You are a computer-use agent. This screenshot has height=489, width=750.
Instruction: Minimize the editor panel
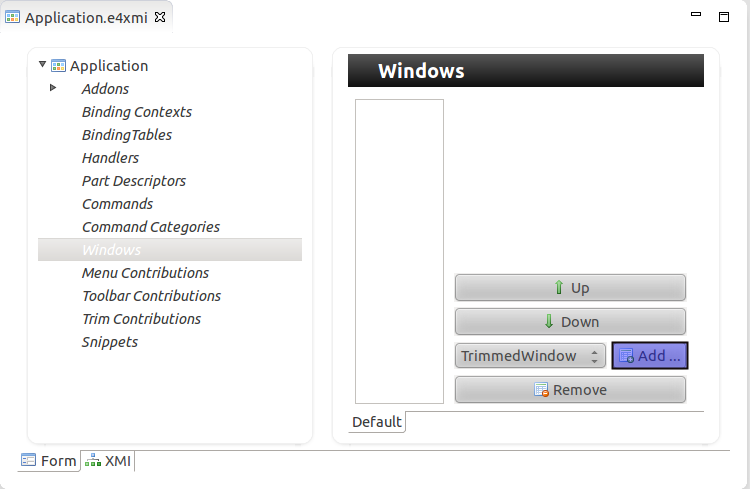click(695, 16)
